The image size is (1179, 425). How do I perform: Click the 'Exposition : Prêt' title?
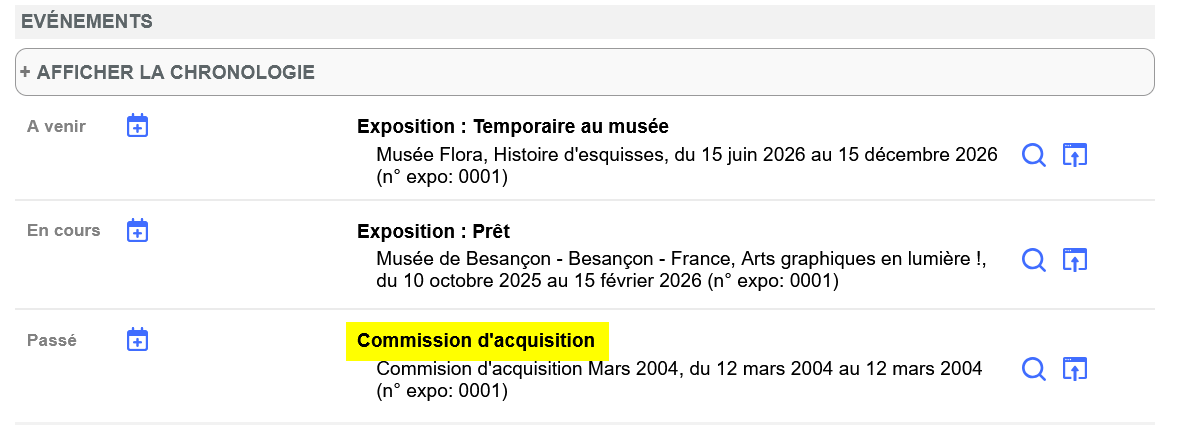433,231
